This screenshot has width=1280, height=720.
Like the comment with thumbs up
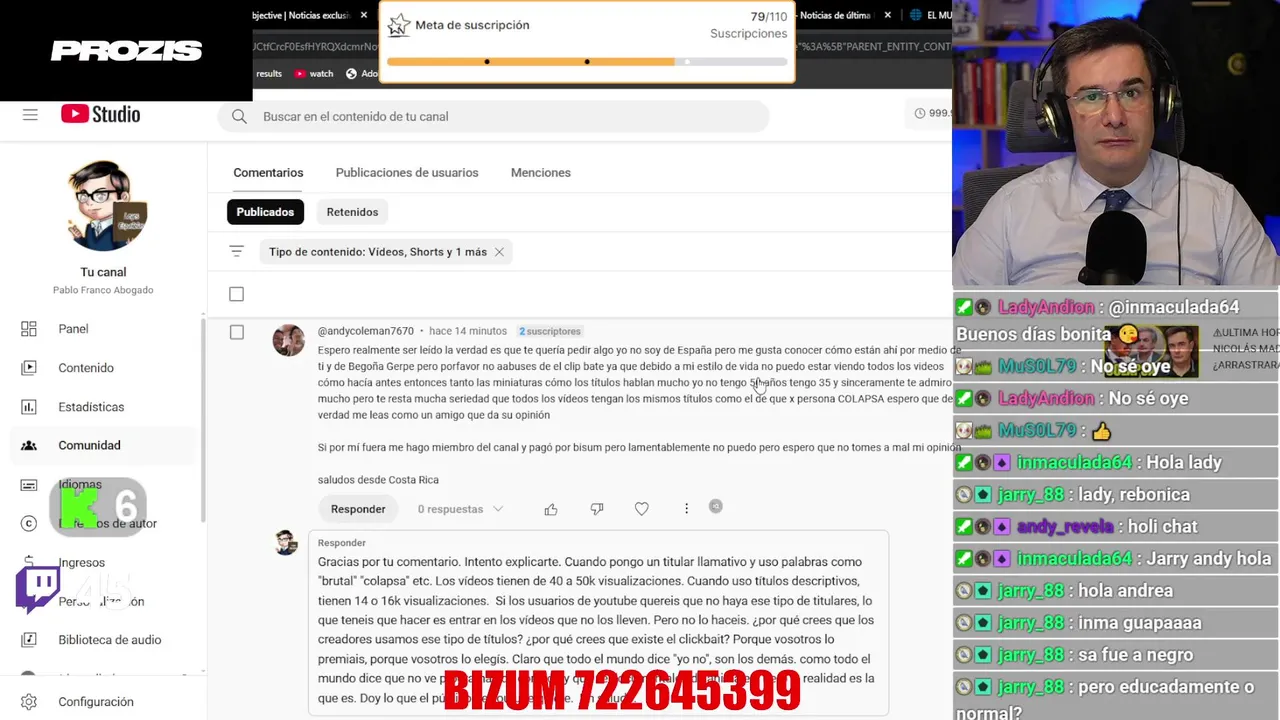(551, 509)
